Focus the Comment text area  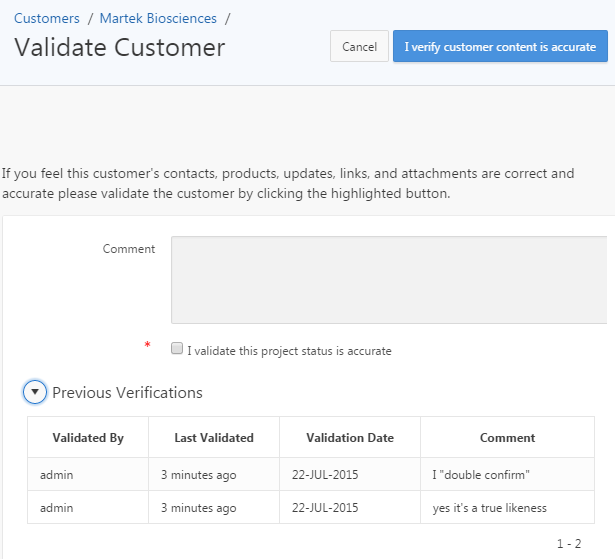click(x=389, y=280)
